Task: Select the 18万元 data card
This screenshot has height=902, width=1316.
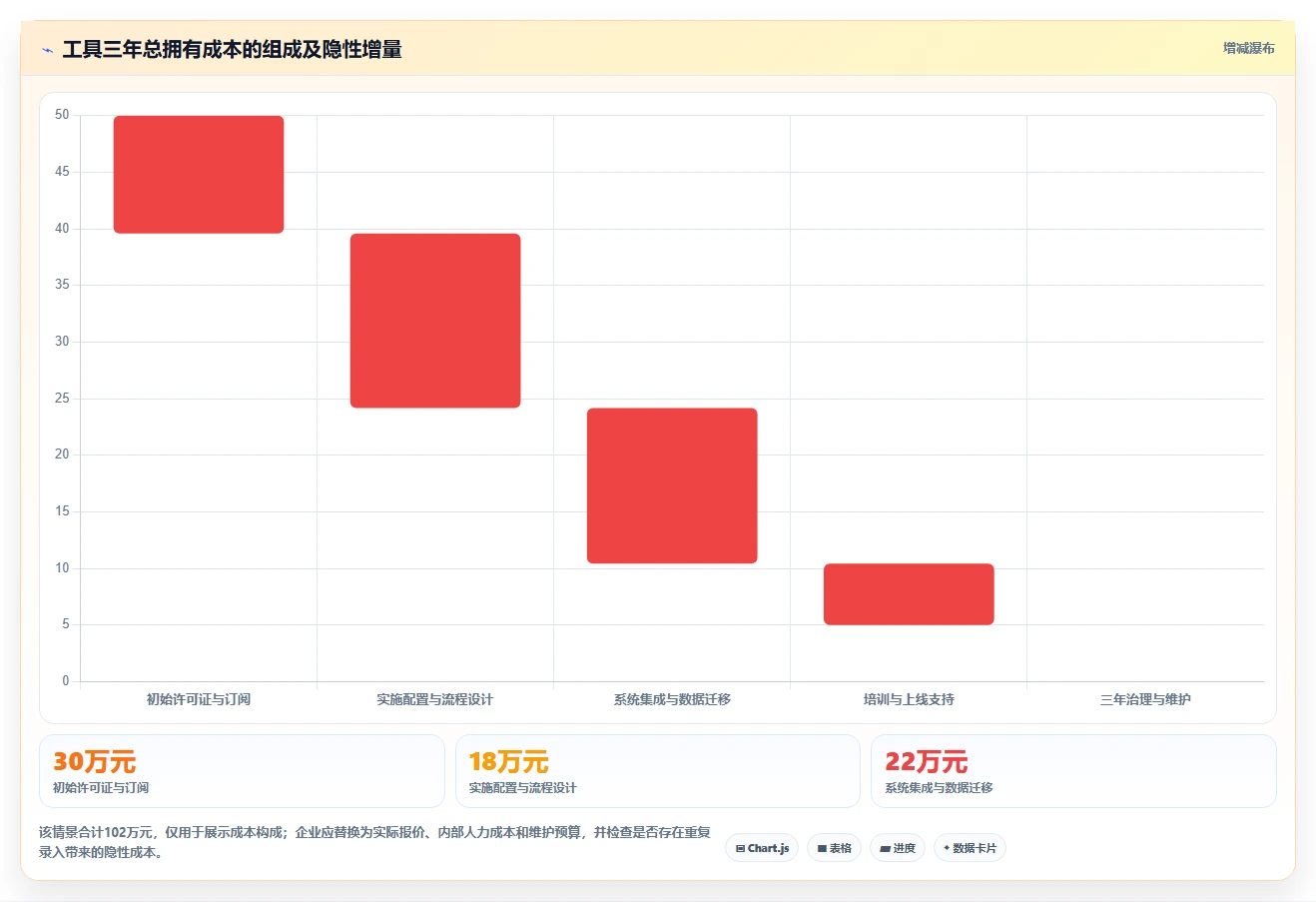Action: pyautogui.click(x=657, y=771)
